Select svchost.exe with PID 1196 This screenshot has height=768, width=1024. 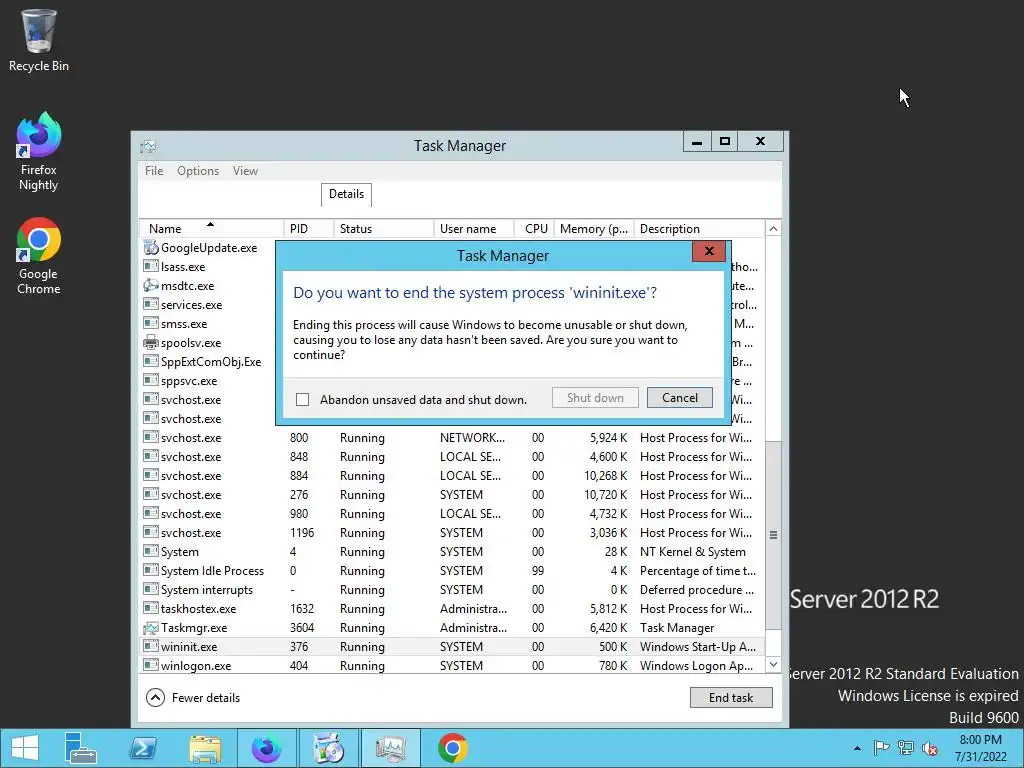pyautogui.click(x=452, y=533)
